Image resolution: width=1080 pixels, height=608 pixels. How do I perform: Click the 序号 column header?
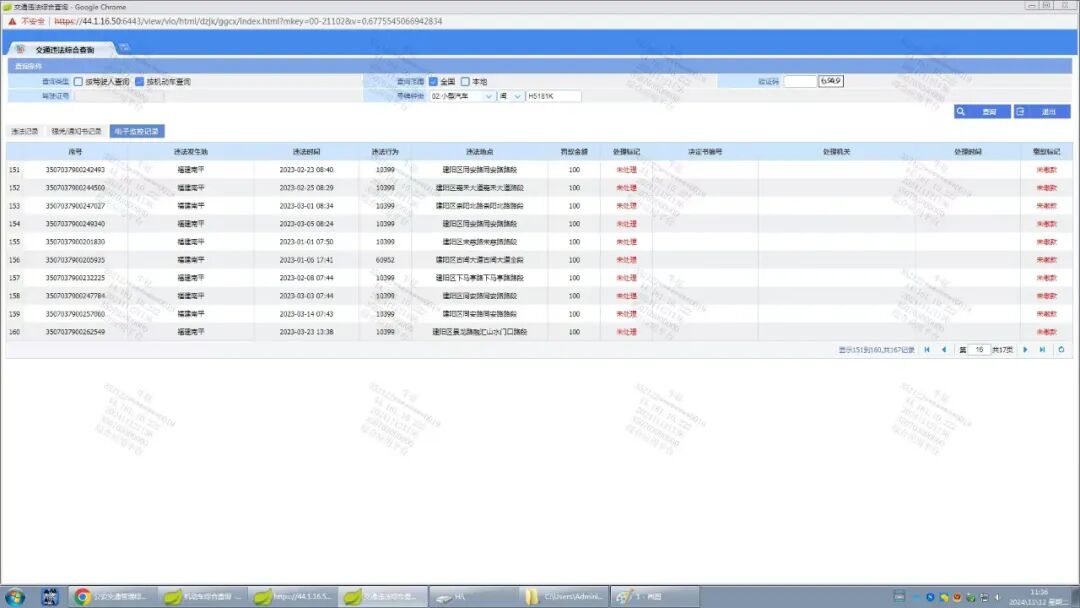(x=75, y=151)
